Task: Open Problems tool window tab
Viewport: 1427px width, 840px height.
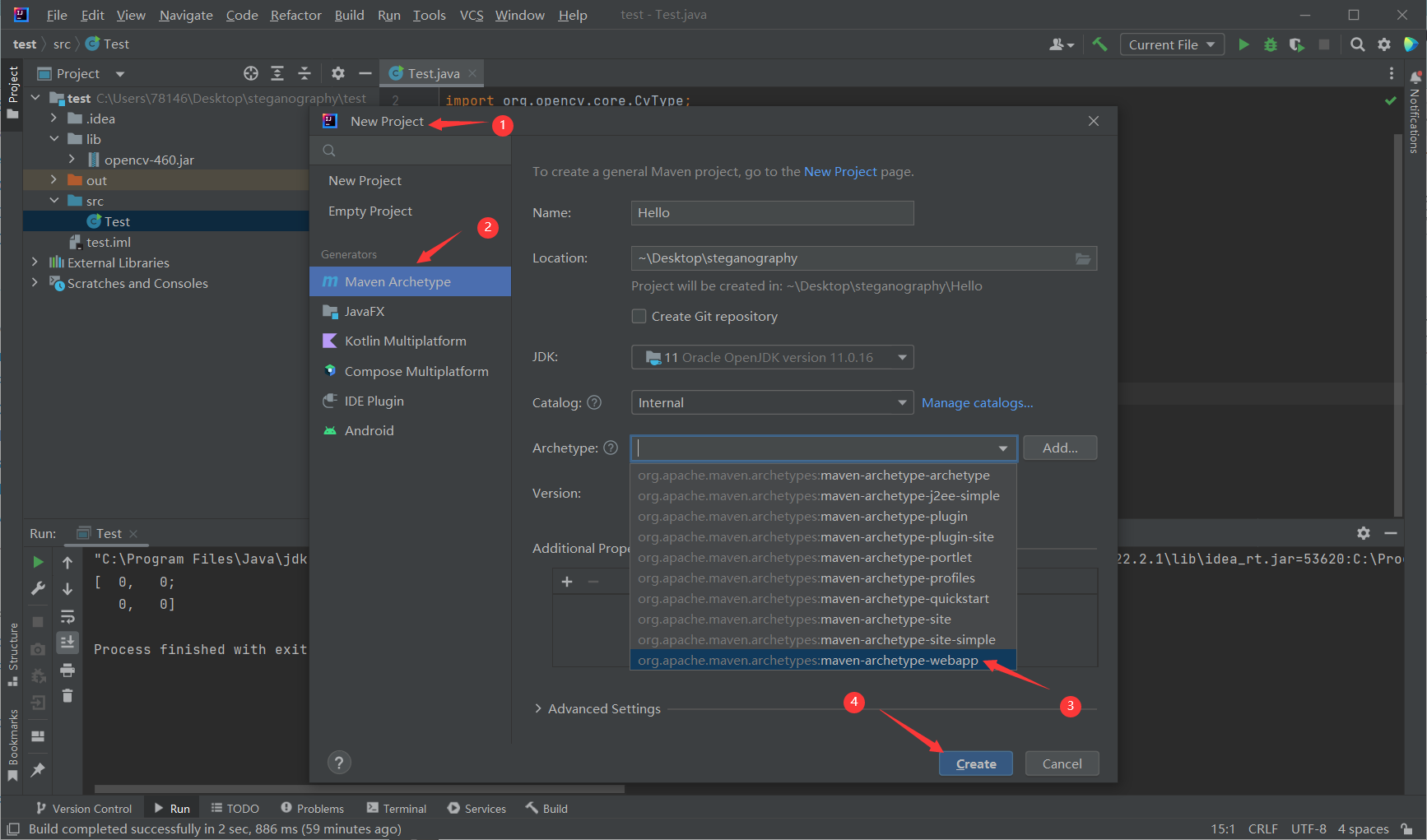Action: 312,809
